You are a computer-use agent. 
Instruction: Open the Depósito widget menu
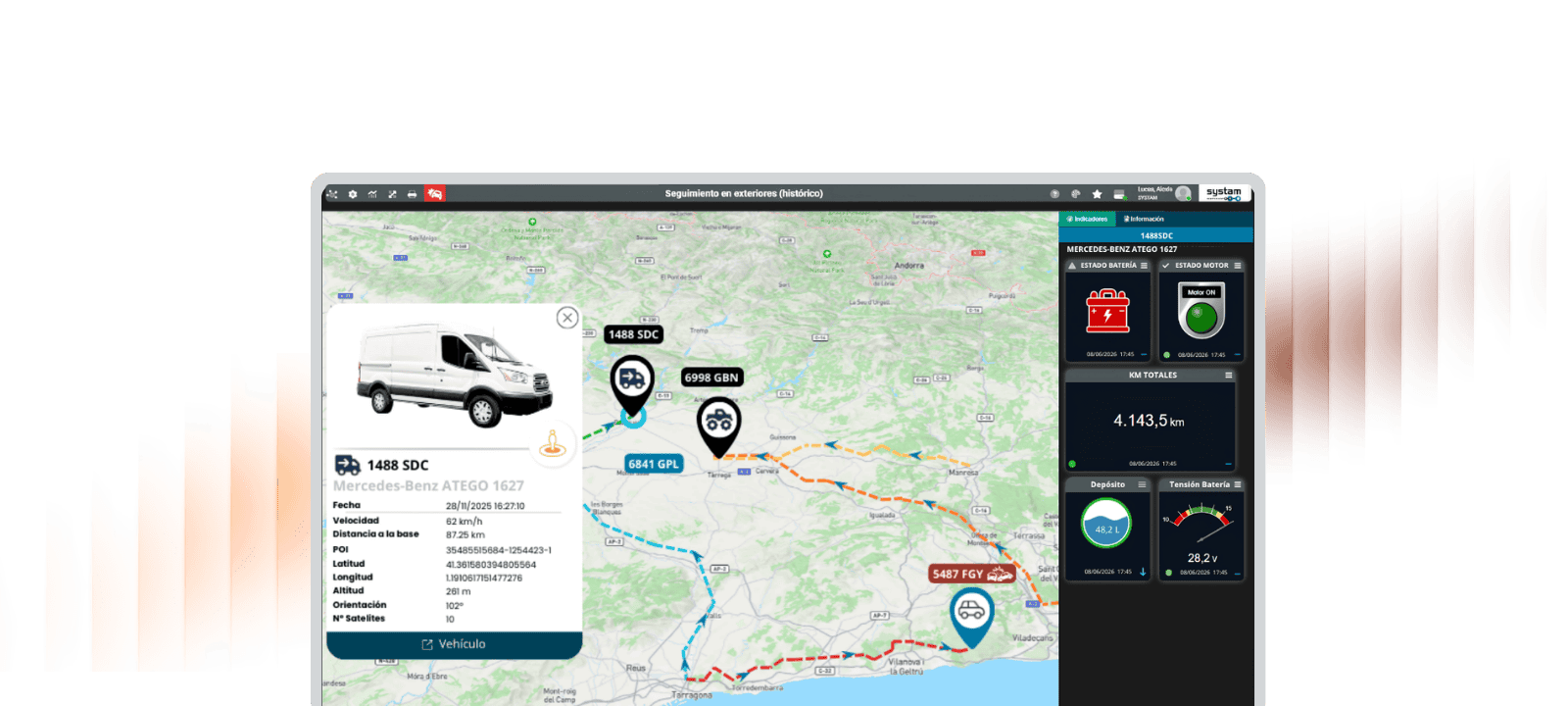1142,484
